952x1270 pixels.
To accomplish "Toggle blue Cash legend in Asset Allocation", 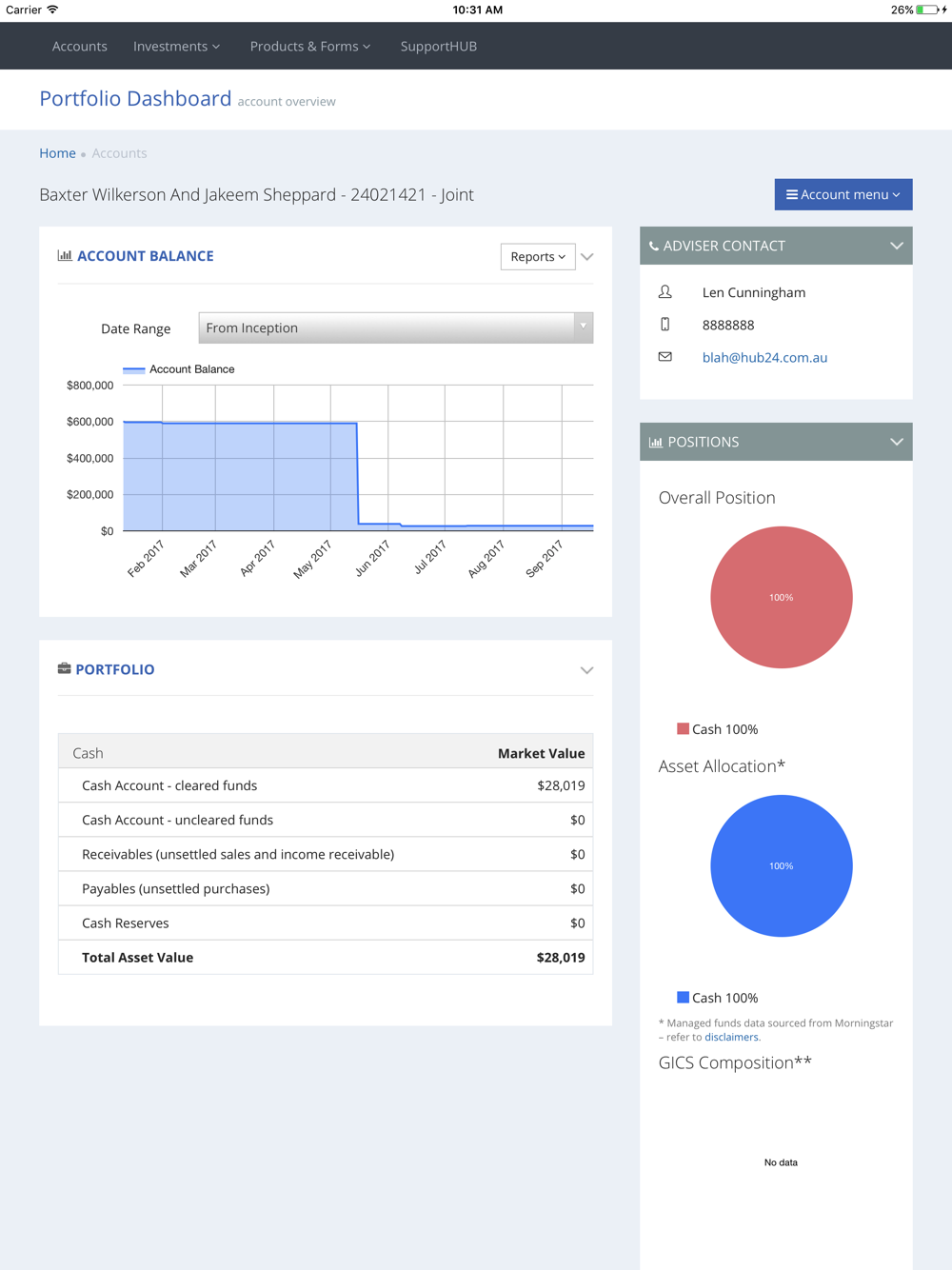I will [718, 998].
